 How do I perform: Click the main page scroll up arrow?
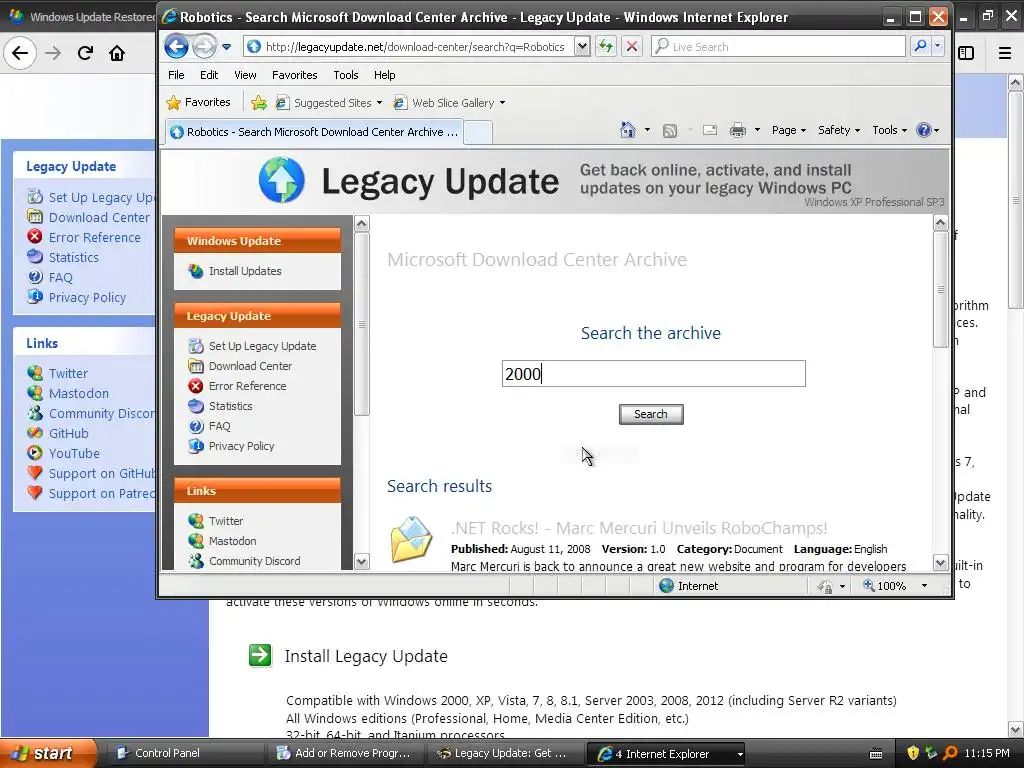[940, 223]
